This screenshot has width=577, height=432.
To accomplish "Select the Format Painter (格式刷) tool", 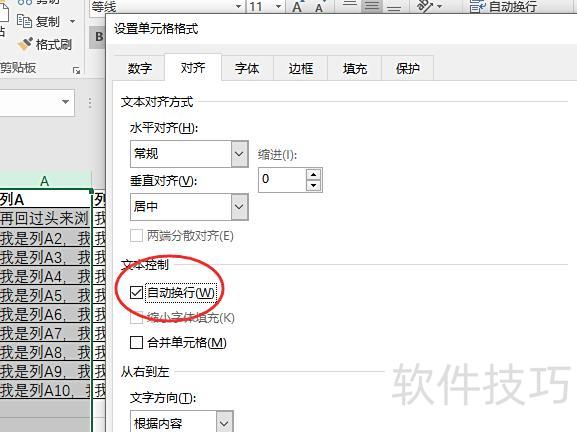I will point(45,45).
